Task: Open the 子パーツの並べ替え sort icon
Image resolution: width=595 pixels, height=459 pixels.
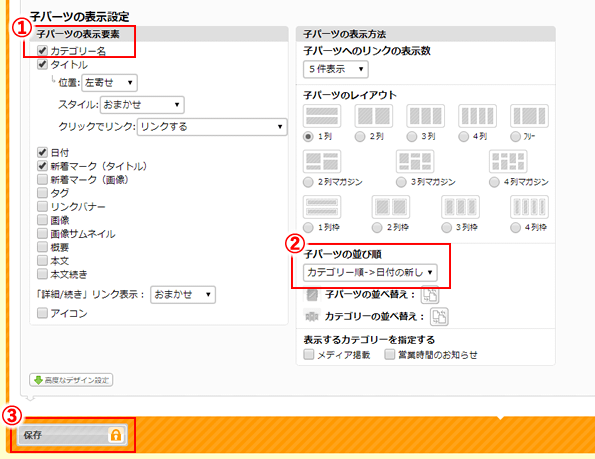Action: (430, 295)
